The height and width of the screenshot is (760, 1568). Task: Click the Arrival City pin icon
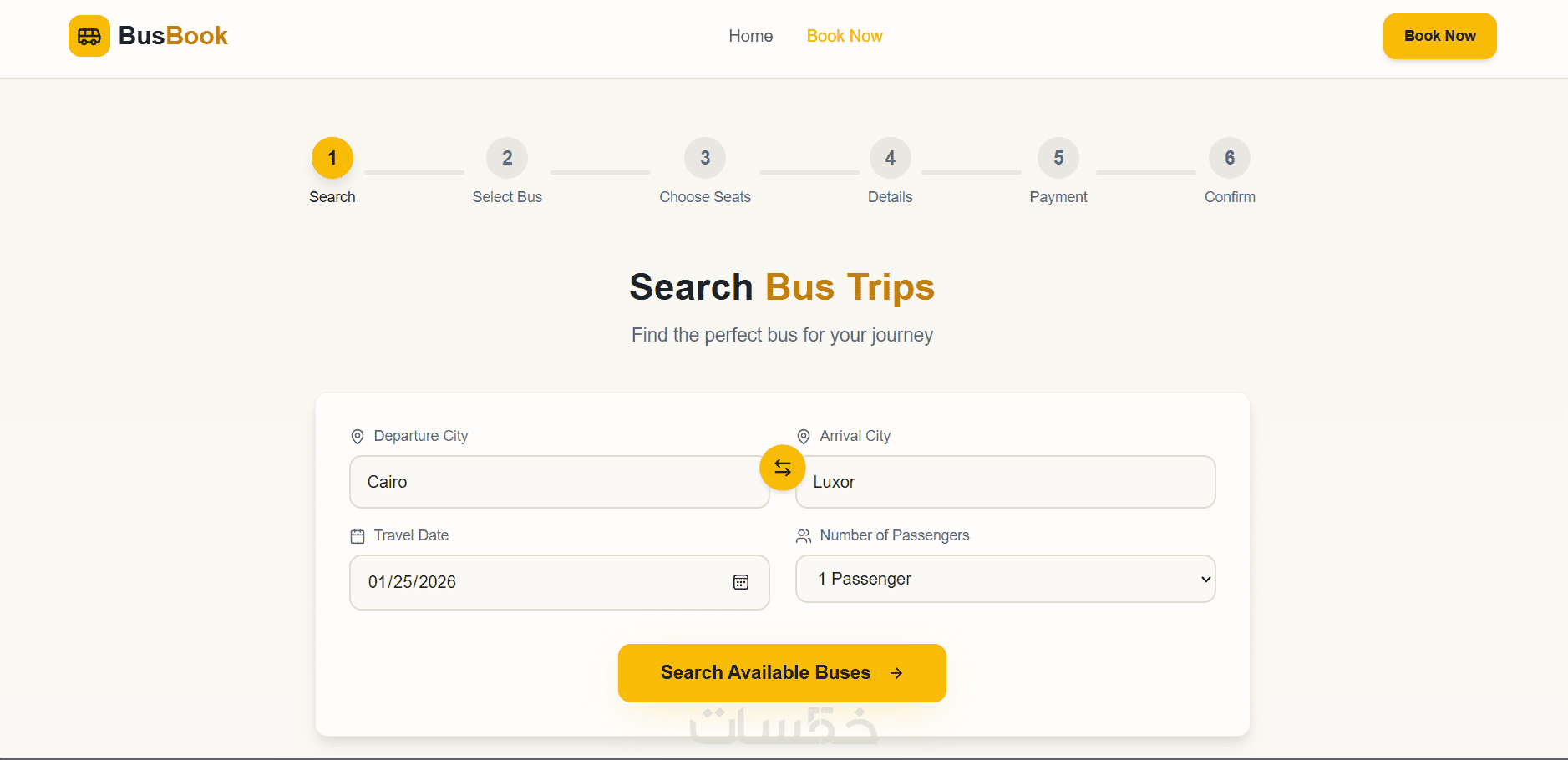(804, 437)
